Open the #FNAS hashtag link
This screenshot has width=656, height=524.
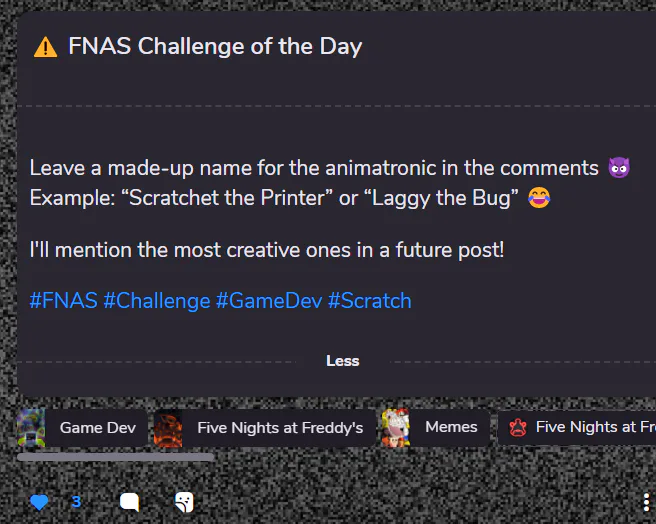click(x=63, y=301)
